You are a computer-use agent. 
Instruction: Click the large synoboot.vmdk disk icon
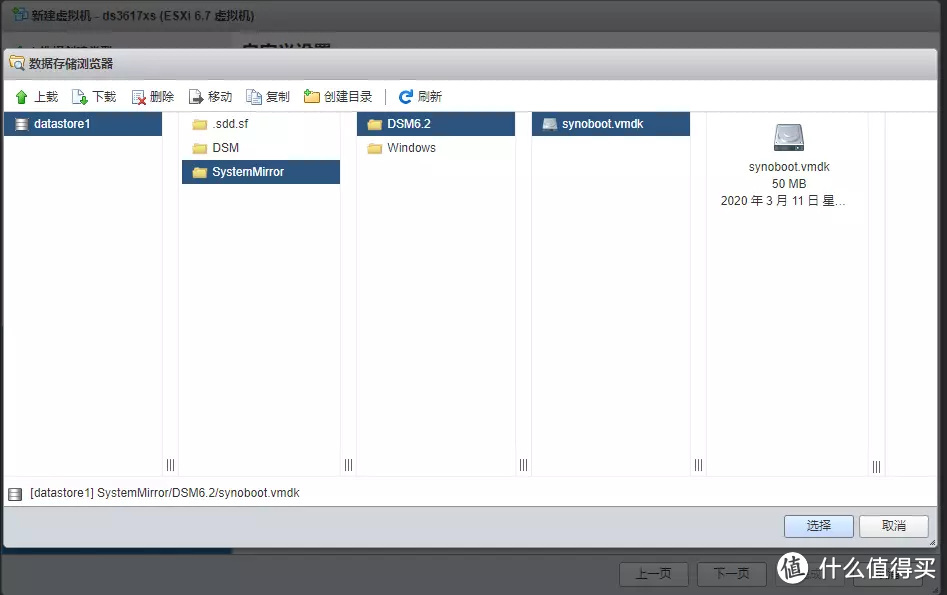point(789,137)
